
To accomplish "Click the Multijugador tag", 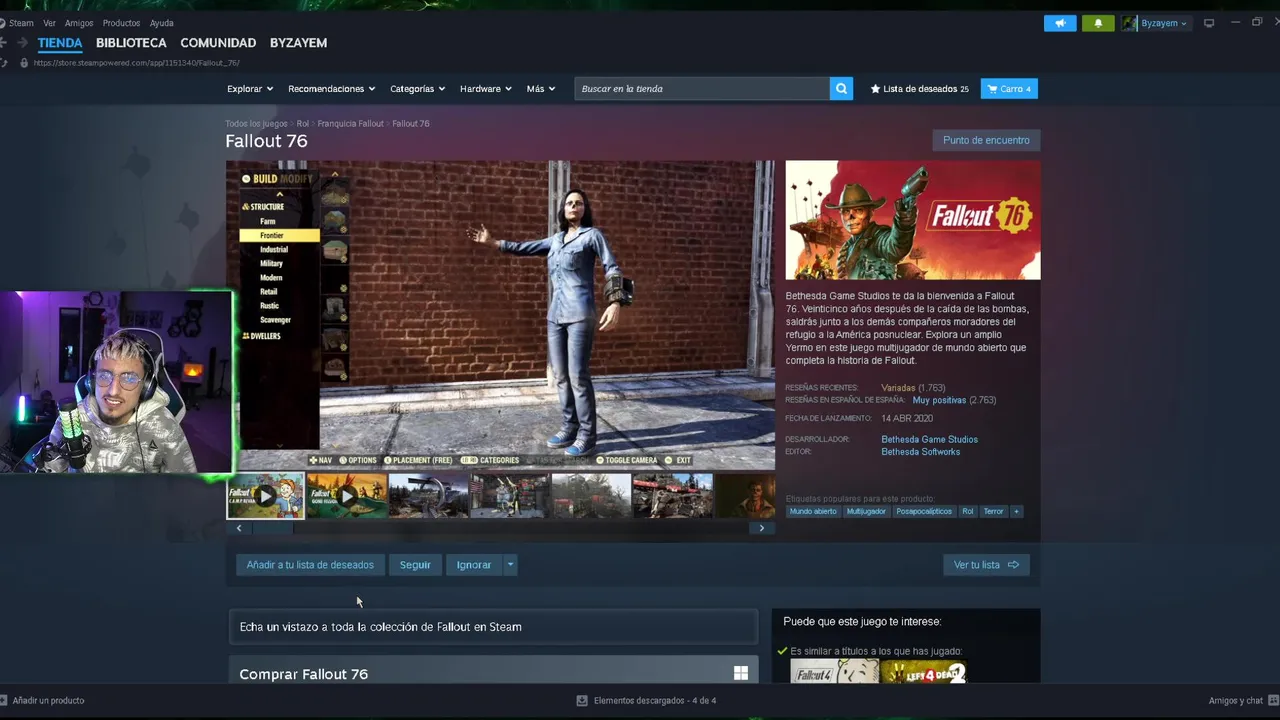I will 866,511.
